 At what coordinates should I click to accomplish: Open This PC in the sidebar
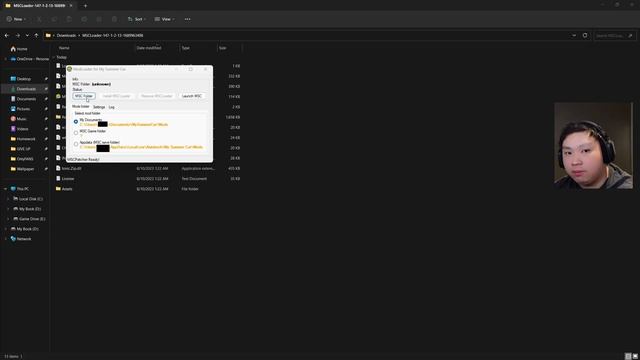20,189
